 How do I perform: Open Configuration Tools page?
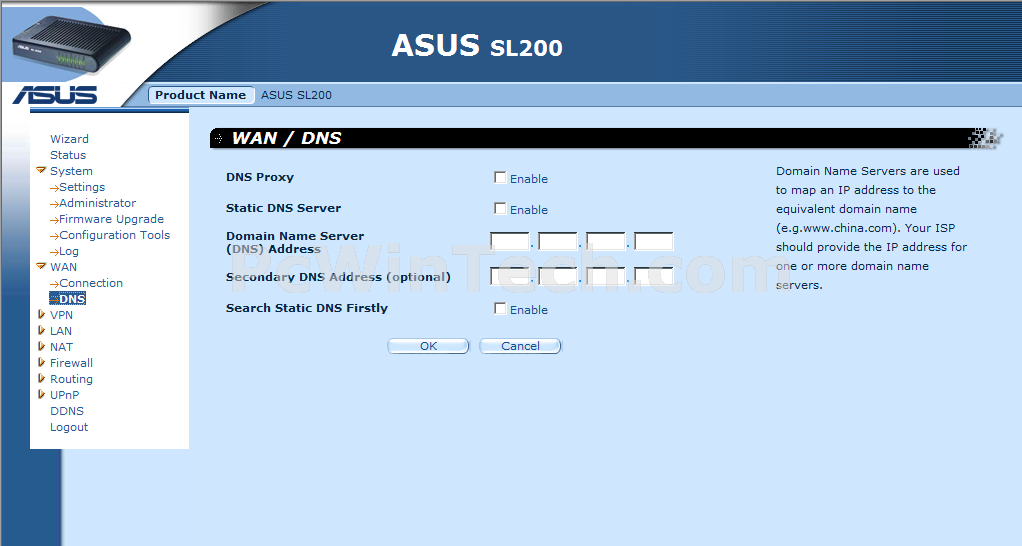click(x=115, y=235)
